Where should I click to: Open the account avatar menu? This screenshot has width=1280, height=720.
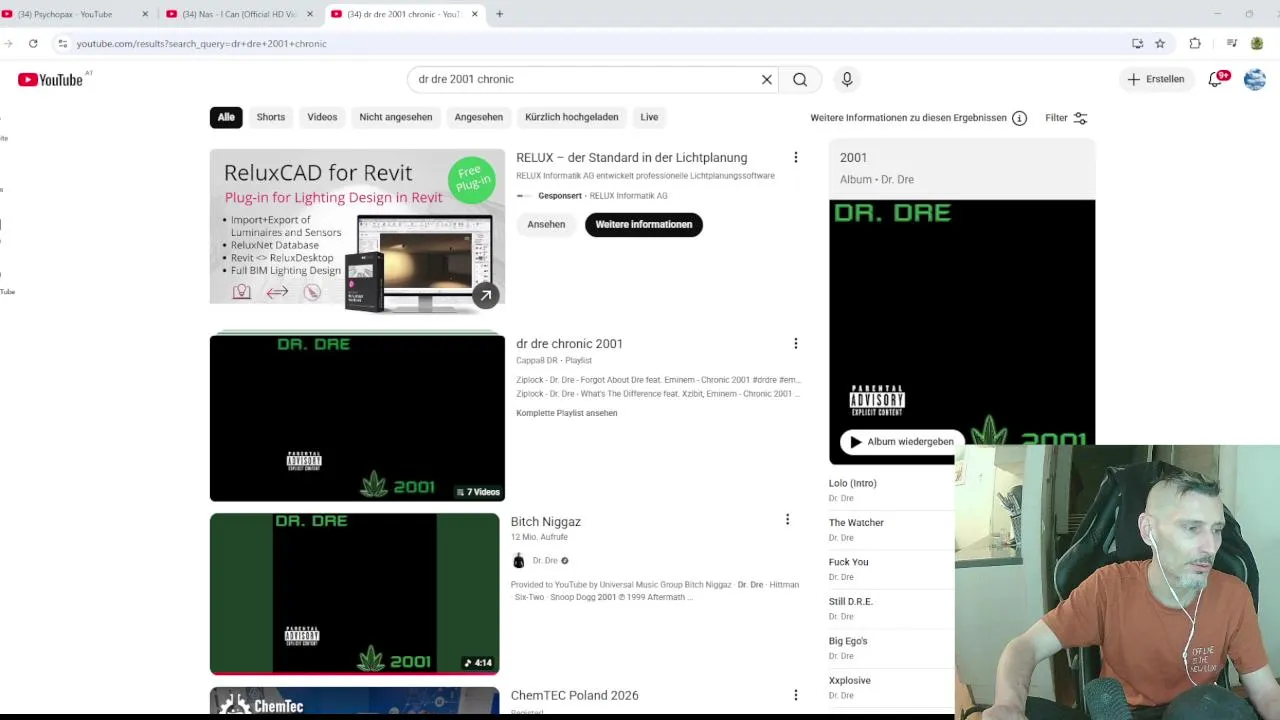(1255, 79)
